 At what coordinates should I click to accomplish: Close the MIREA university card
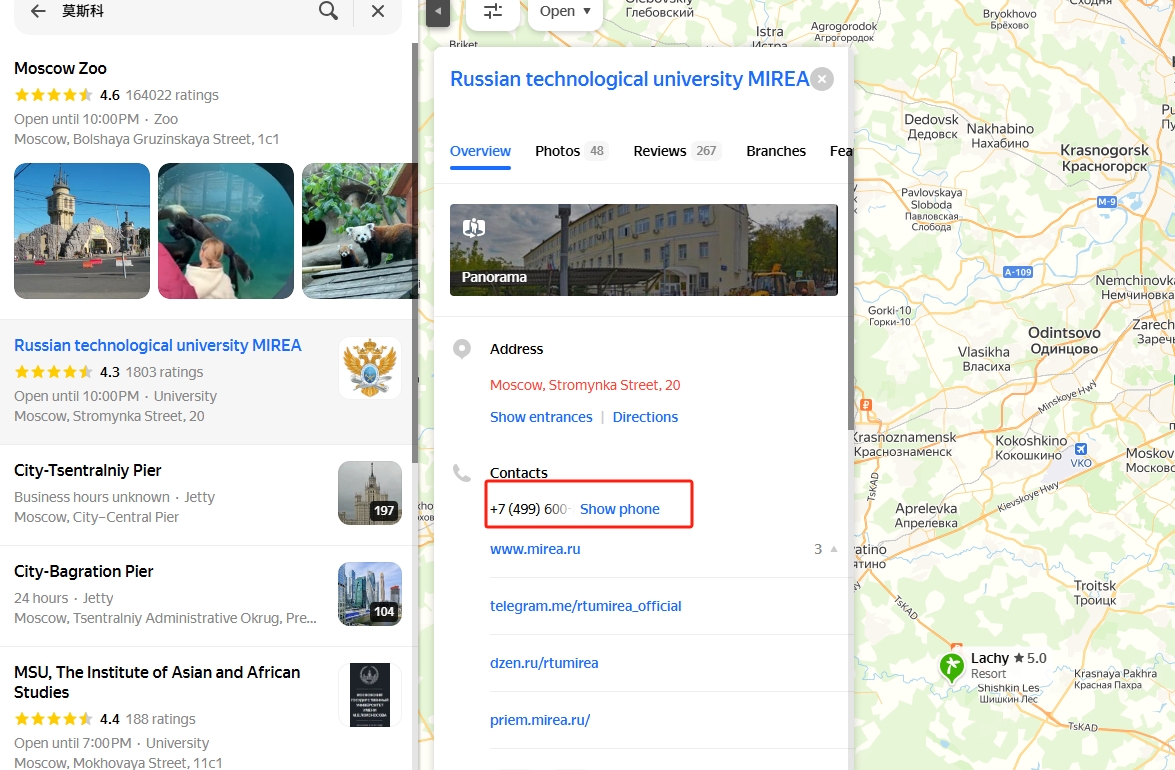pos(822,79)
